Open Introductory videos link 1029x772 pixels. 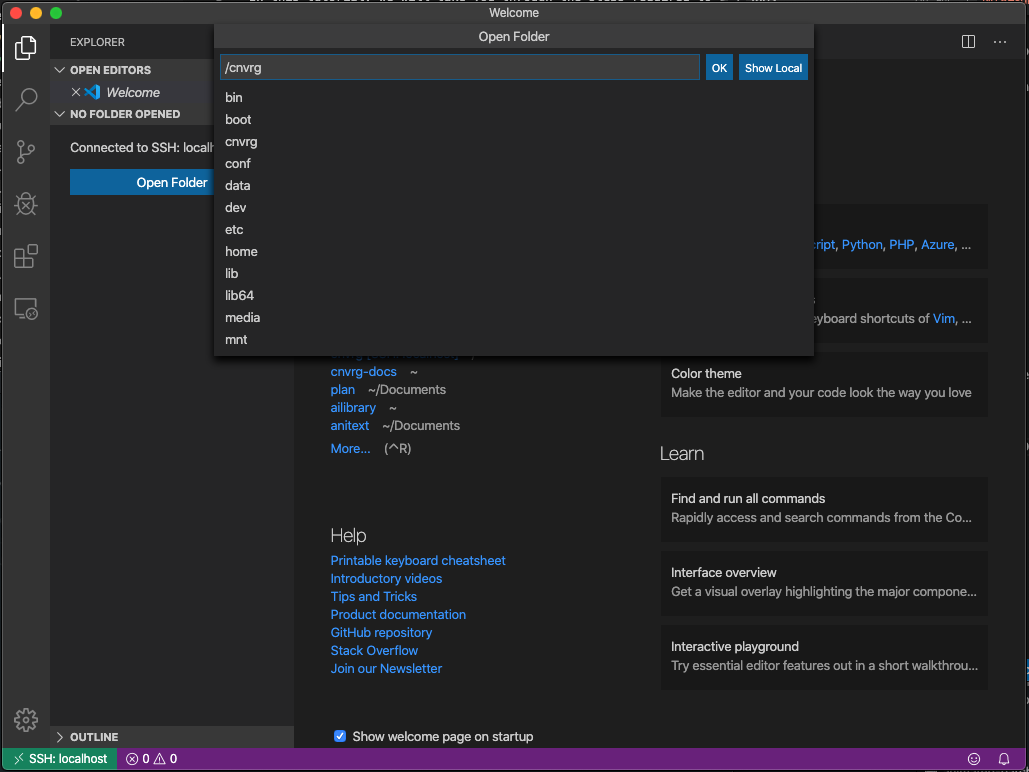386,578
